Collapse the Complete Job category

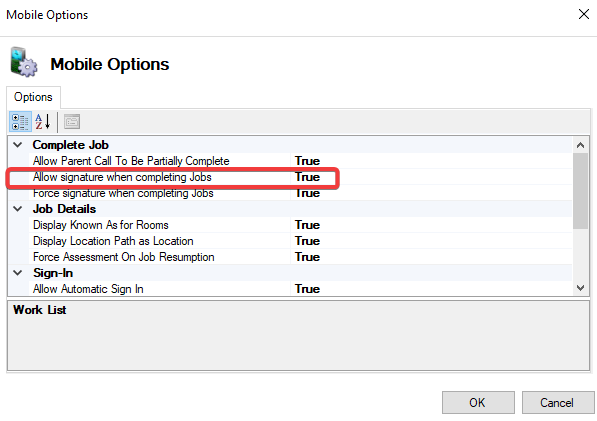[18, 145]
